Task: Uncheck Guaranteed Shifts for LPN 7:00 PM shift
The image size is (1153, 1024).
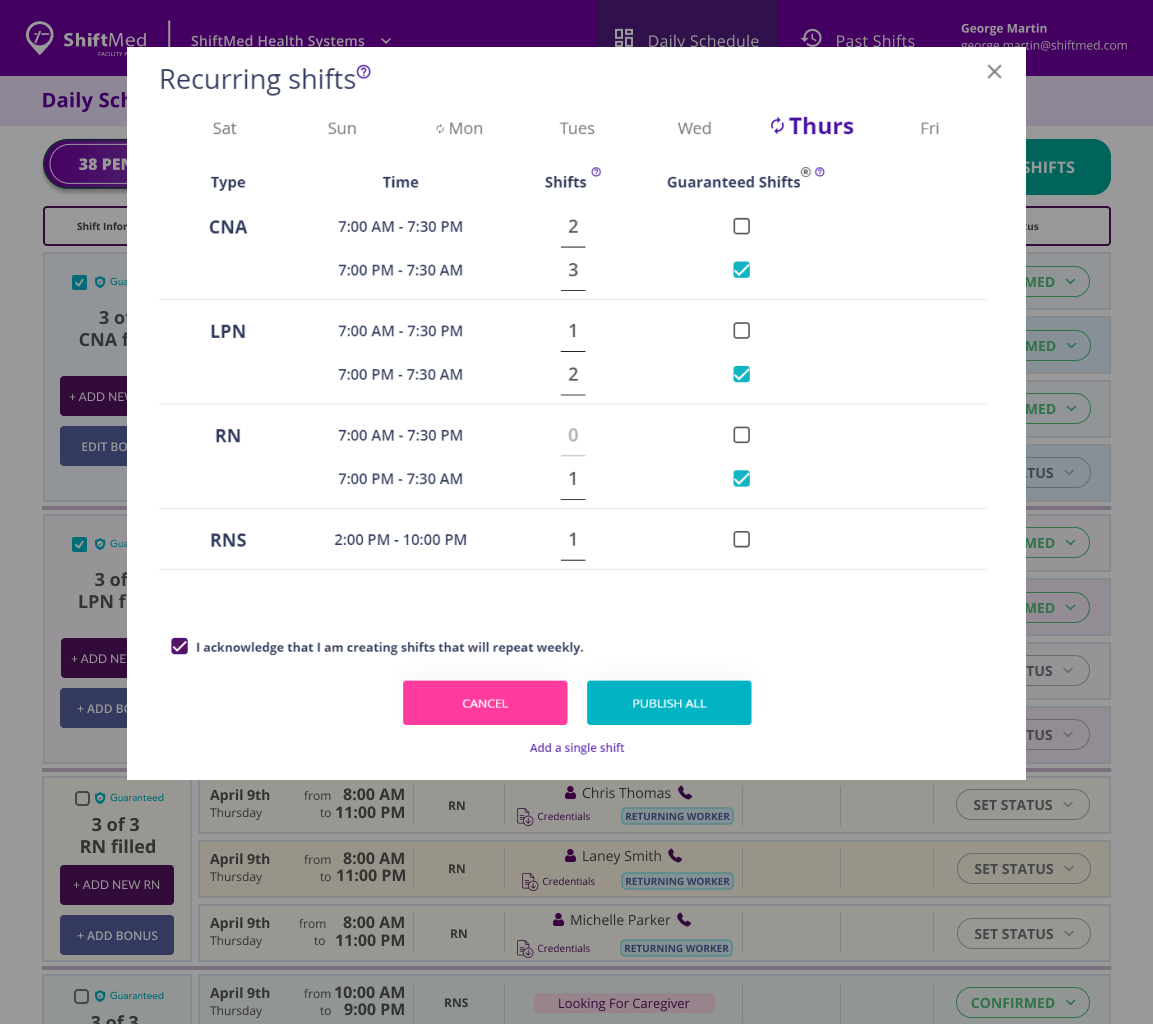Action: [x=741, y=375]
